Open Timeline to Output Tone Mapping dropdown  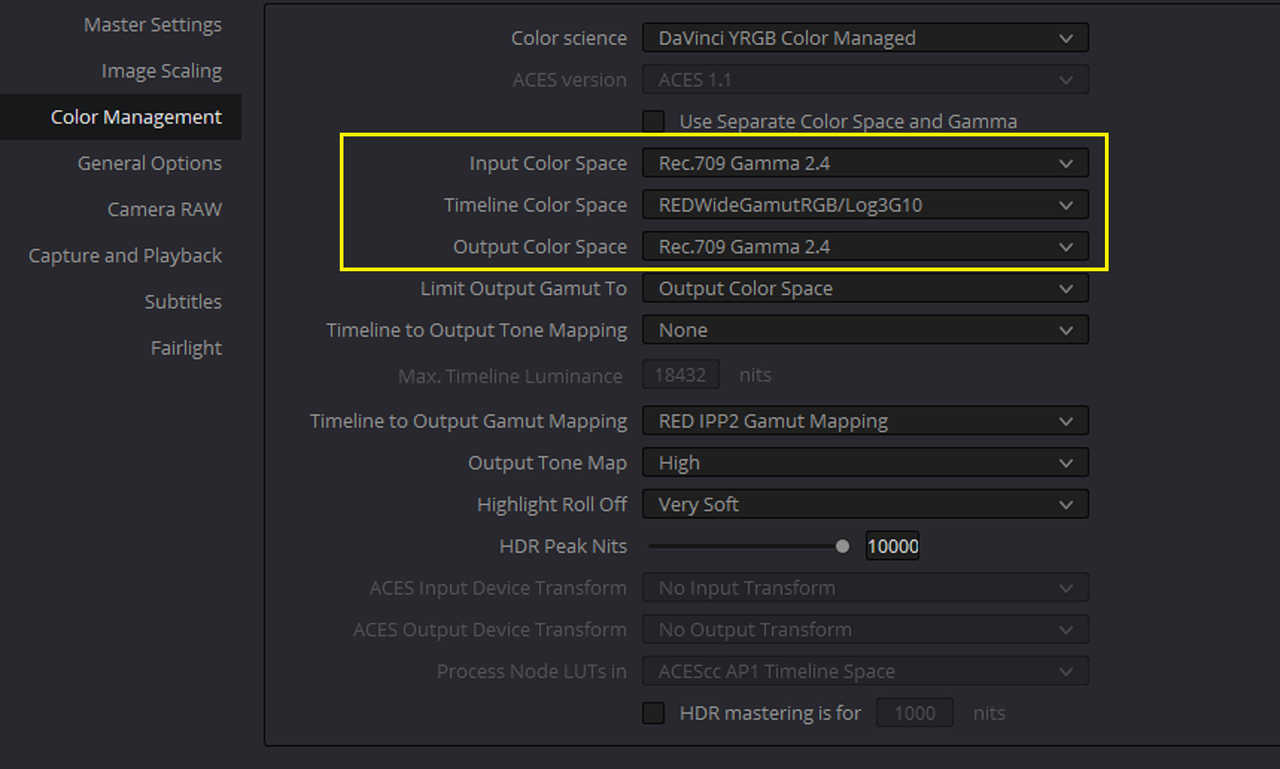(x=865, y=330)
